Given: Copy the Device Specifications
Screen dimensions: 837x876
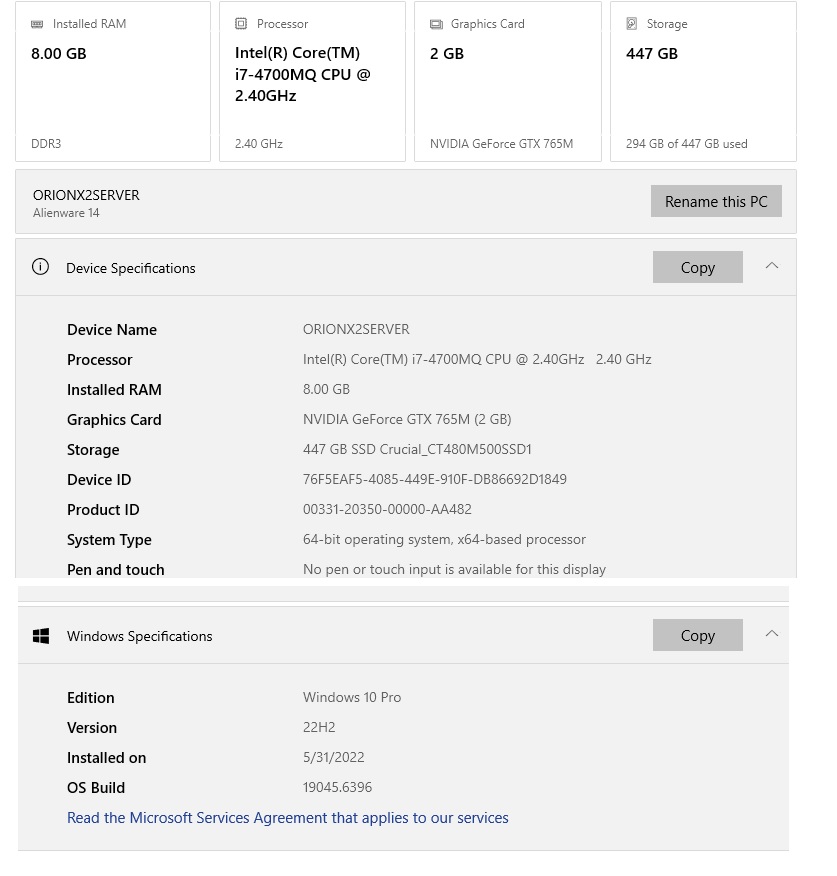Looking at the screenshot, I should coord(697,268).
